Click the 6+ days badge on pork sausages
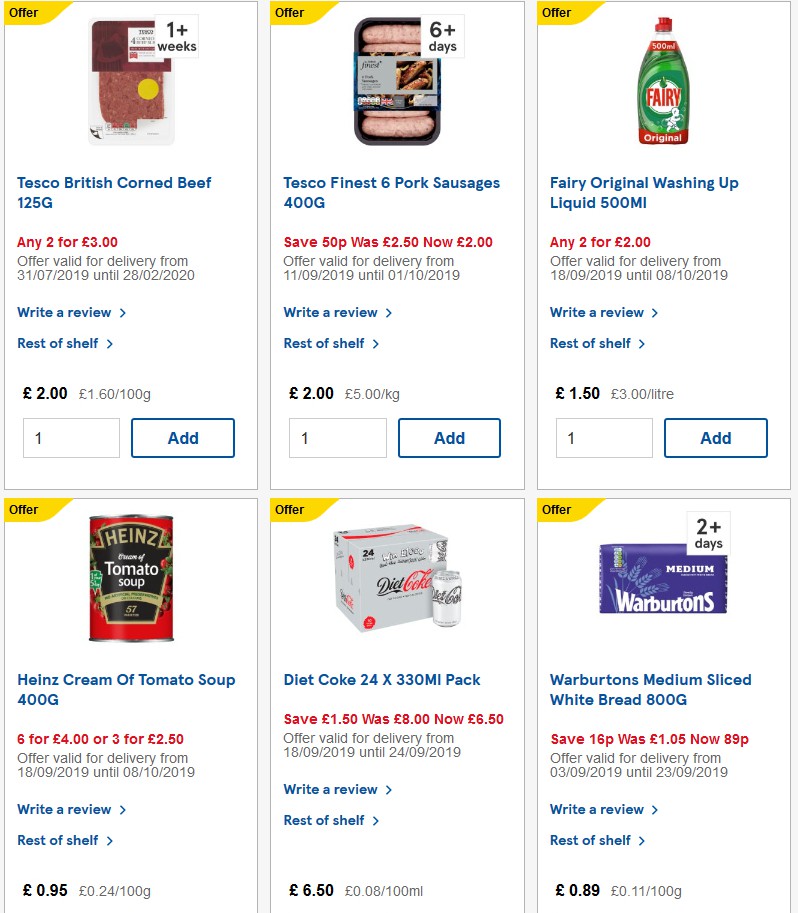 click(x=441, y=35)
